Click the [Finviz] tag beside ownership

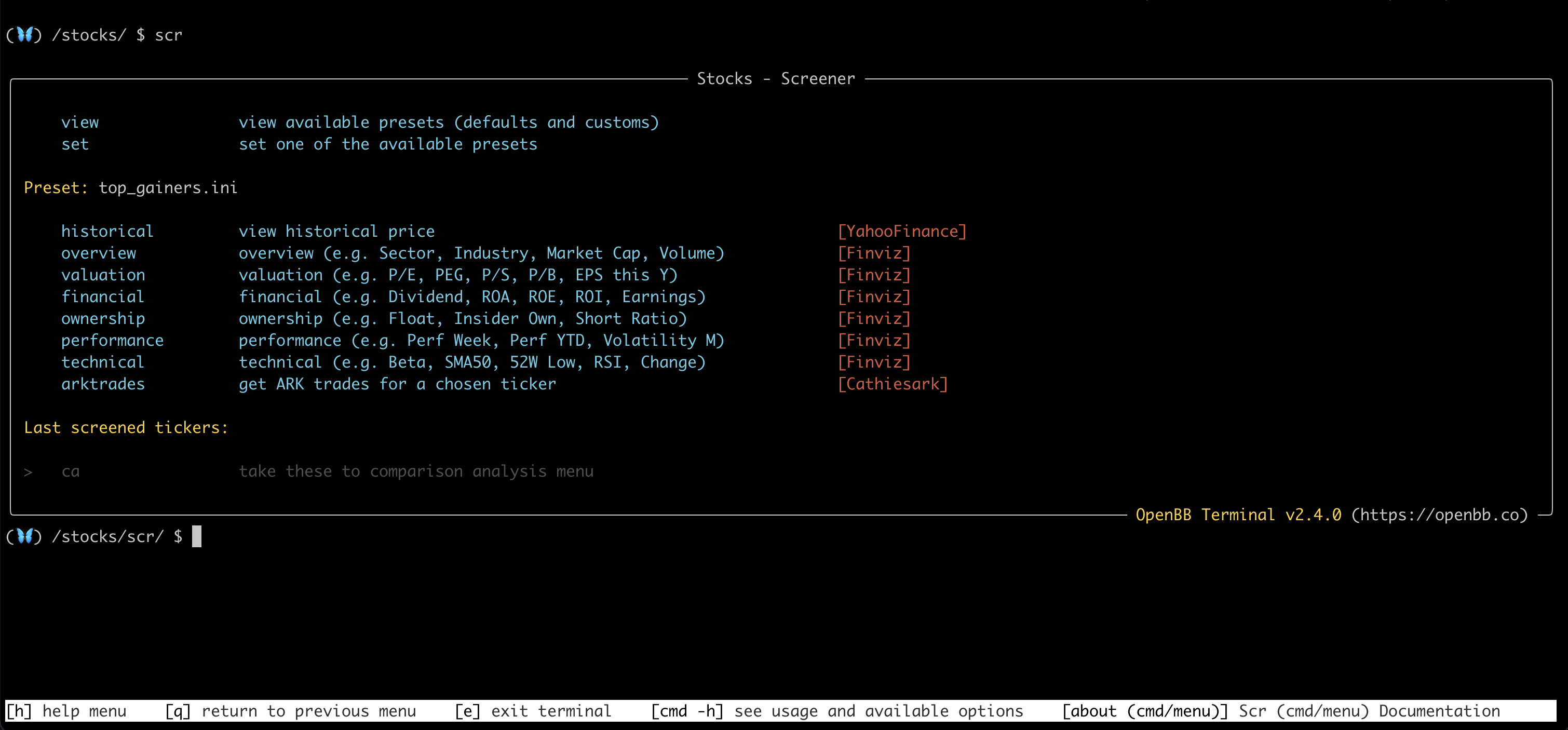[x=874, y=318]
